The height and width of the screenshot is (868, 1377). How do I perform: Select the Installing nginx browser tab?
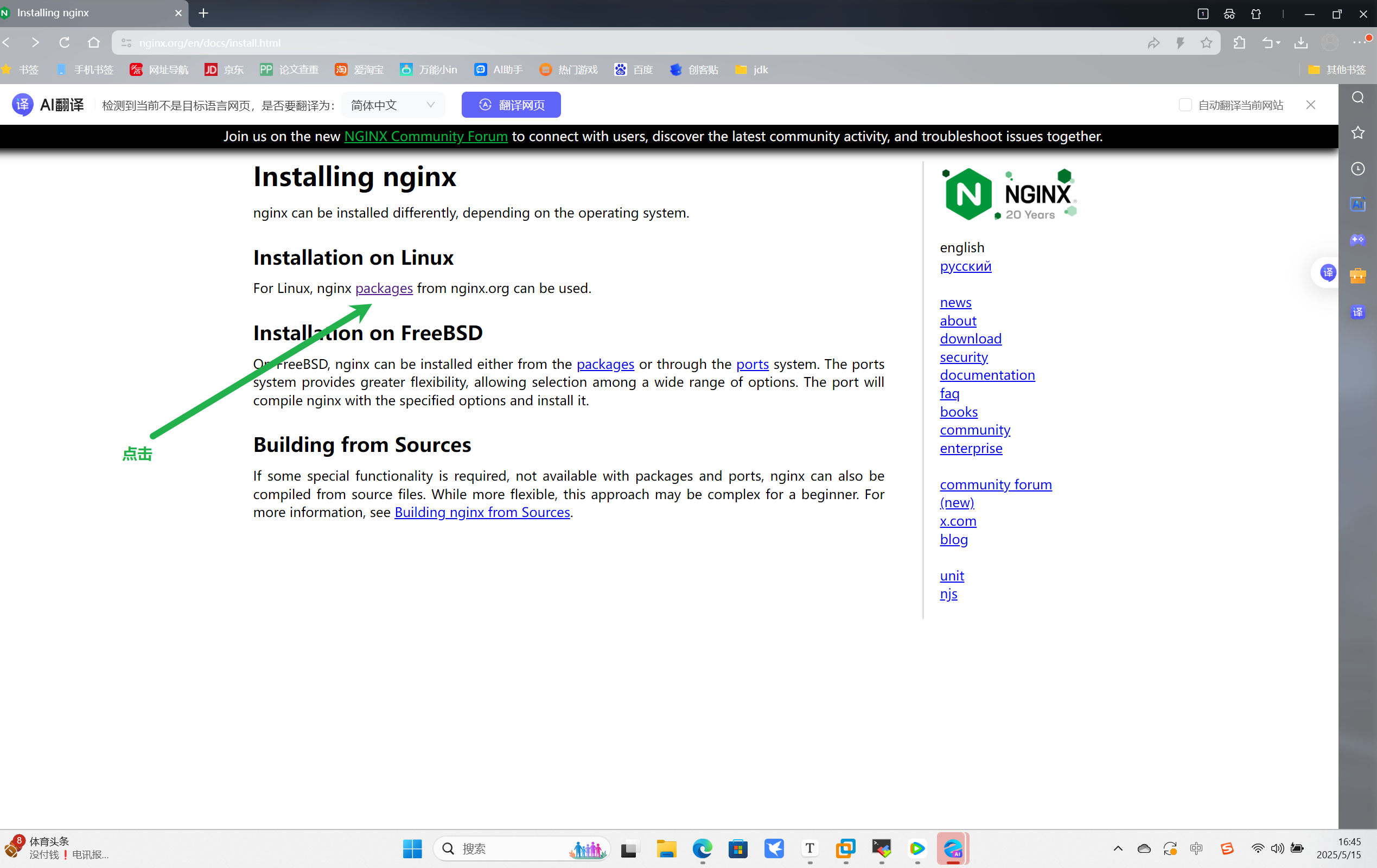[86, 12]
